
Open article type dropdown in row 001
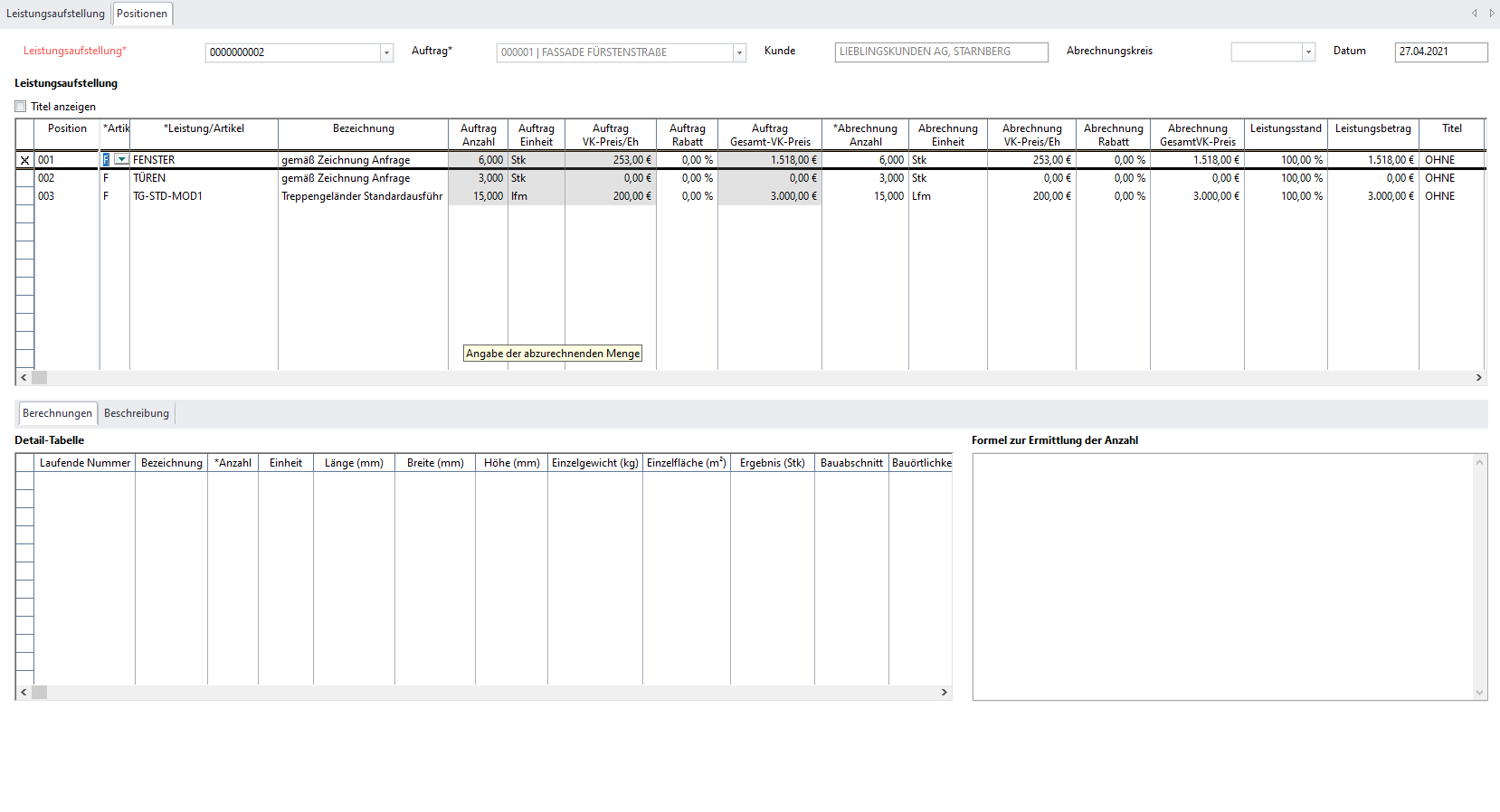121,160
